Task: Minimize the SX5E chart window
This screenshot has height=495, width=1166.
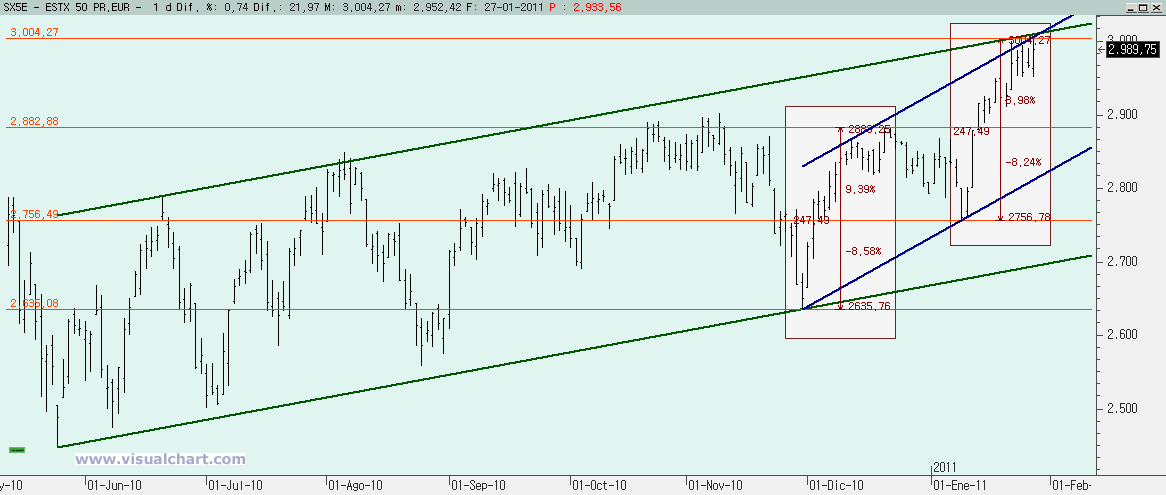Action: coord(1131,7)
